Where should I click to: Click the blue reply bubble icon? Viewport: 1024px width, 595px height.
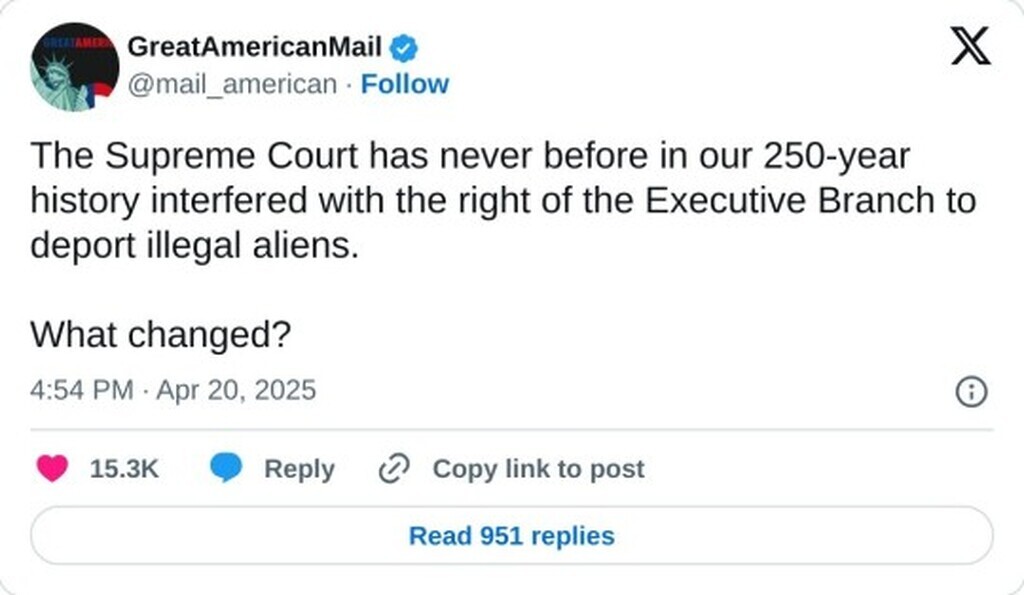point(225,468)
